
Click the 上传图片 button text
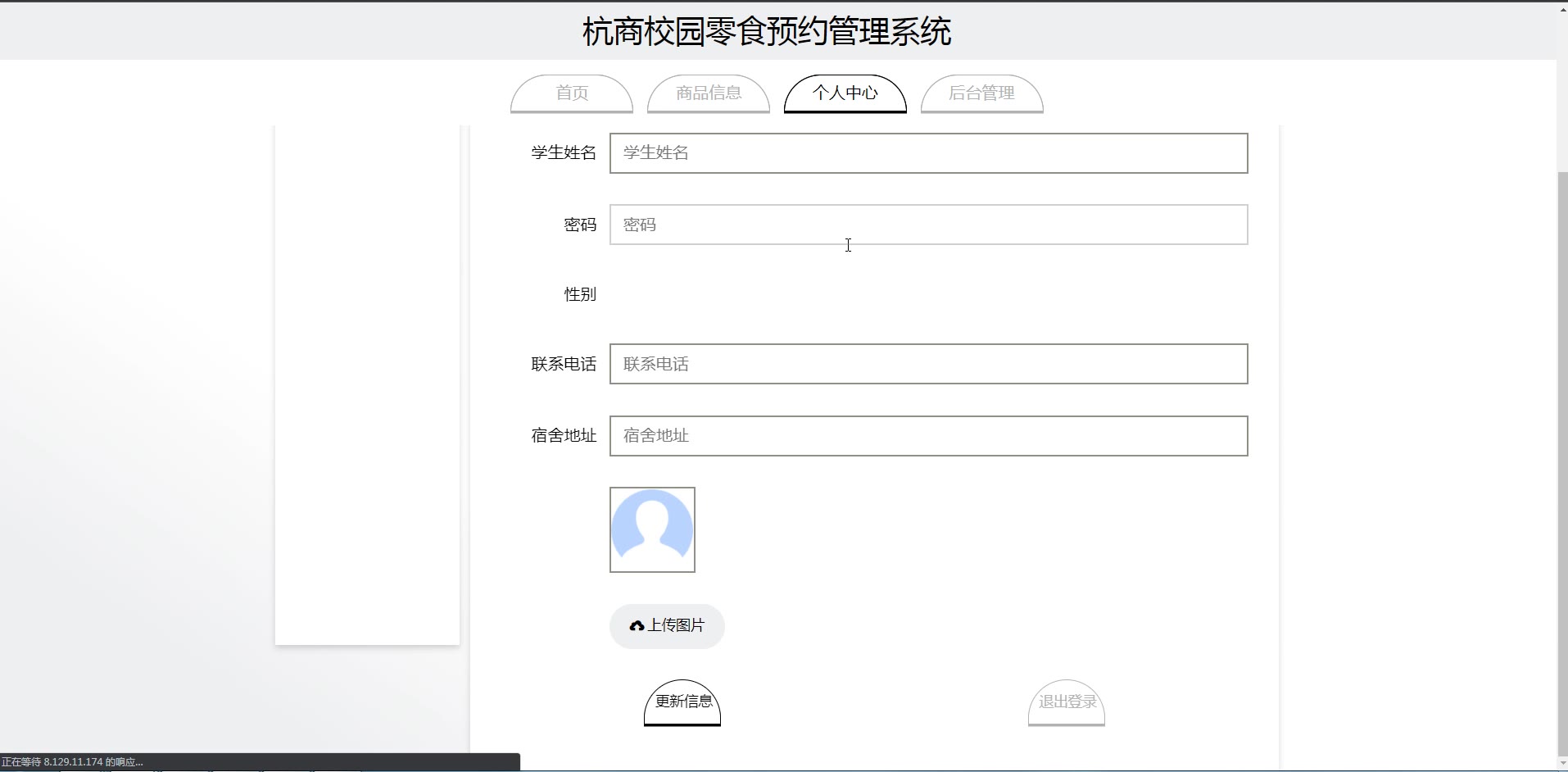(676, 626)
